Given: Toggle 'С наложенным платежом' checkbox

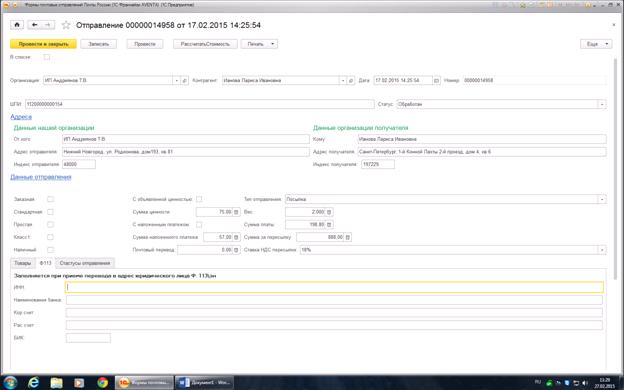Looking at the screenshot, I should tap(199, 224).
